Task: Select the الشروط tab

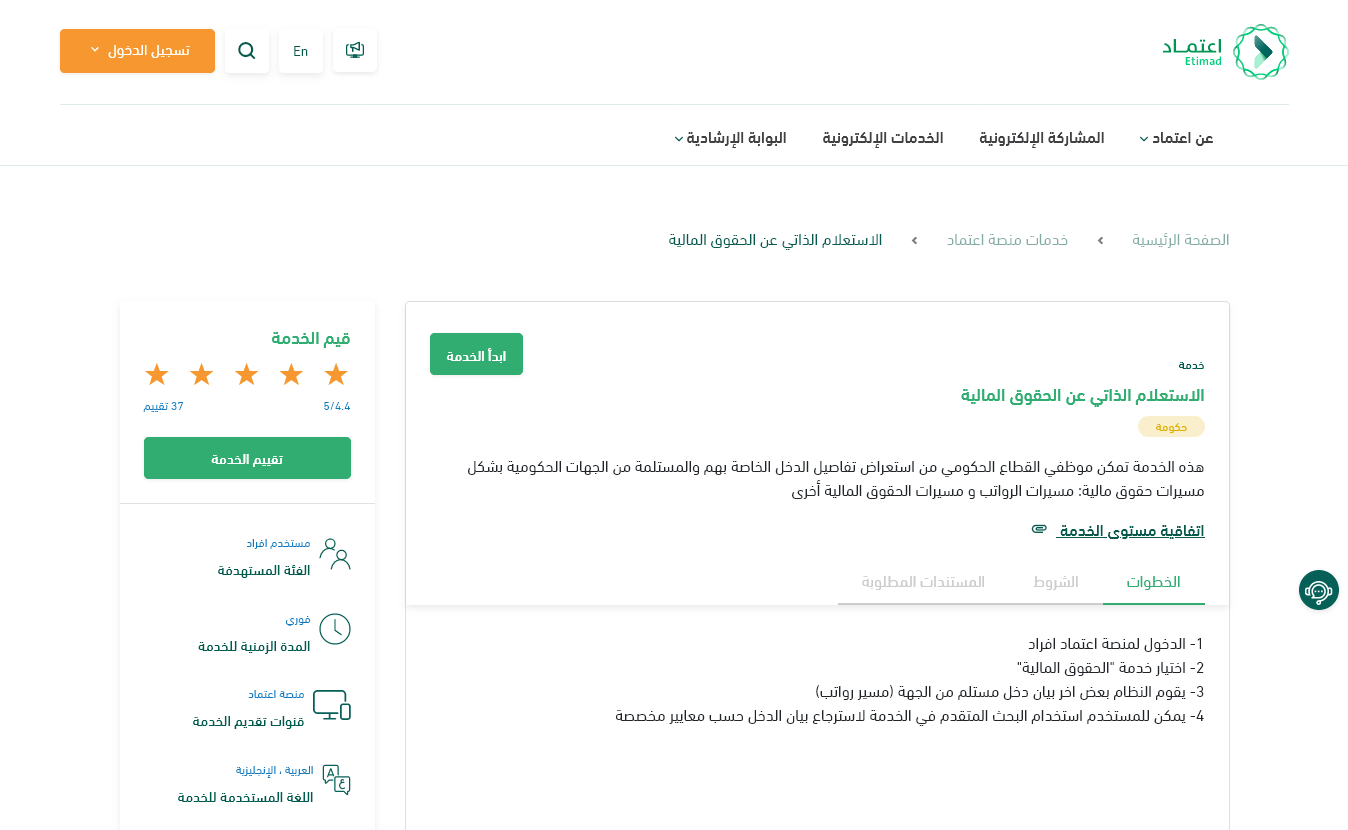Action: tap(1056, 582)
